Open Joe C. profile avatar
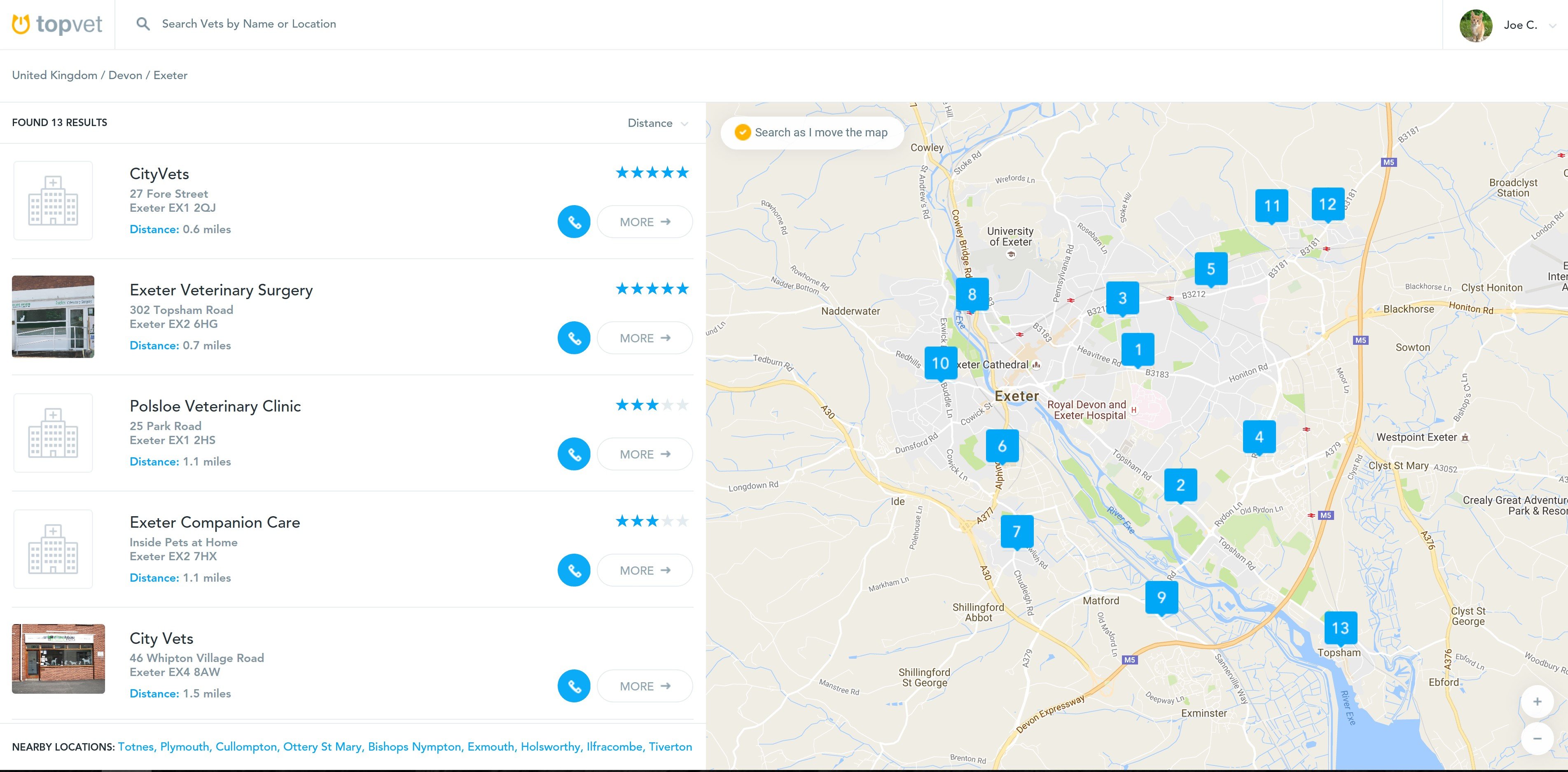Screen dimensions: 1568x772 [1476, 25]
